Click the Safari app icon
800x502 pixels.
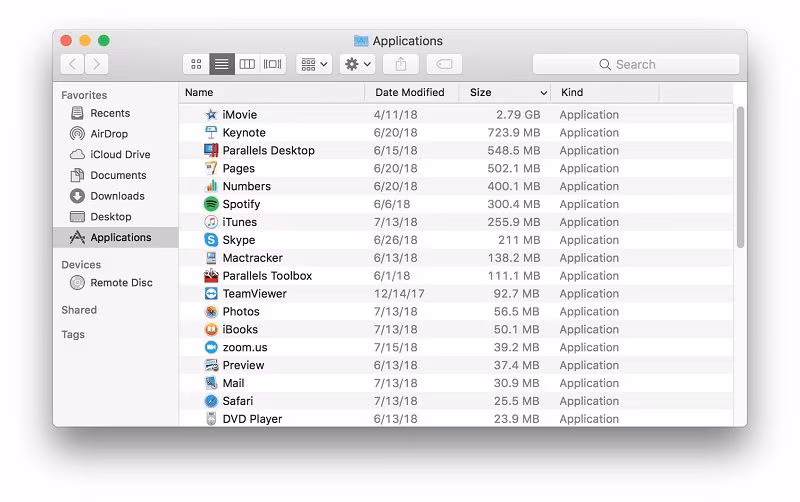pyautogui.click(x=211, y=401)
